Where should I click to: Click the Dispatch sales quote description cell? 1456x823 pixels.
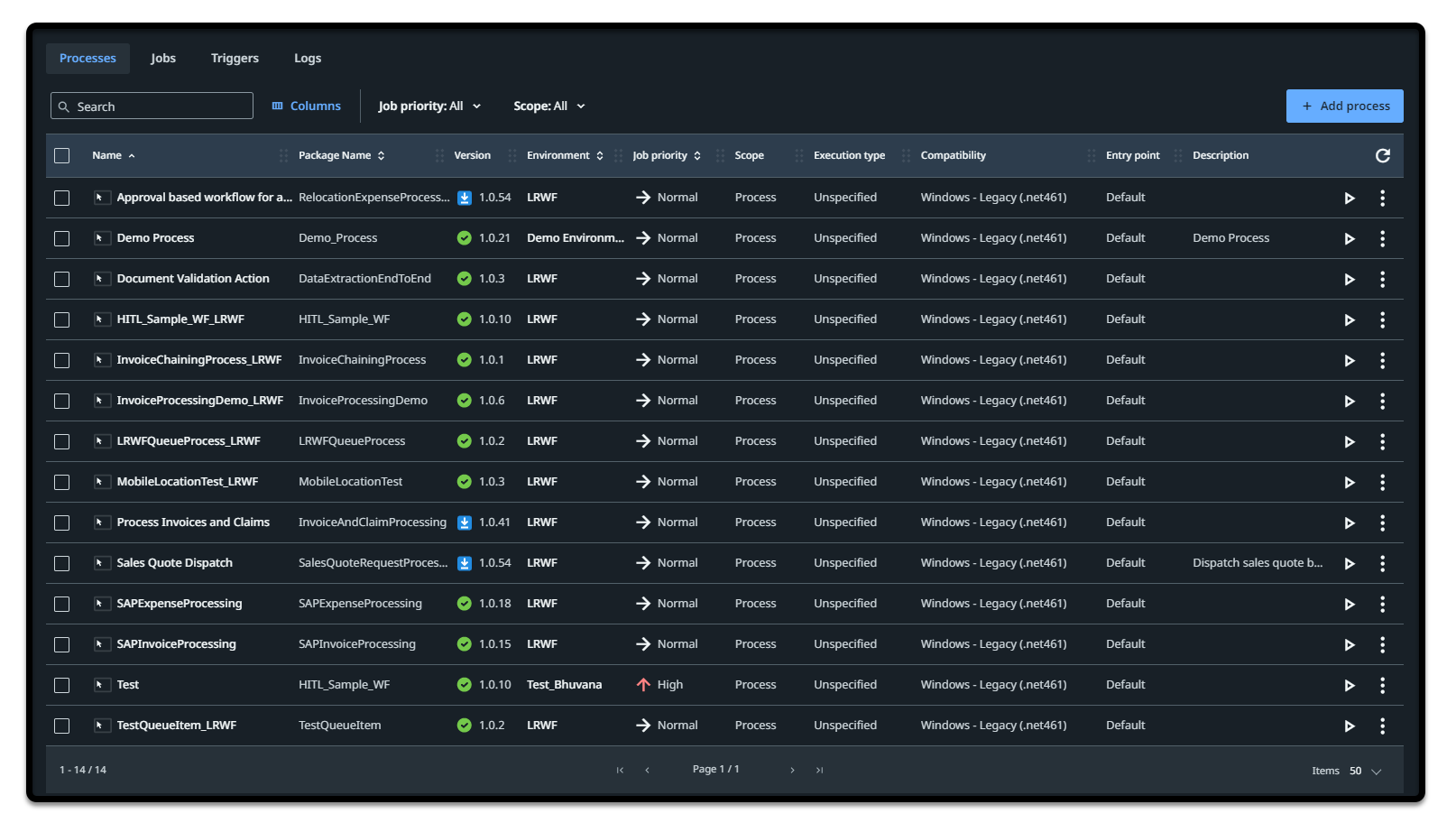1258,563
